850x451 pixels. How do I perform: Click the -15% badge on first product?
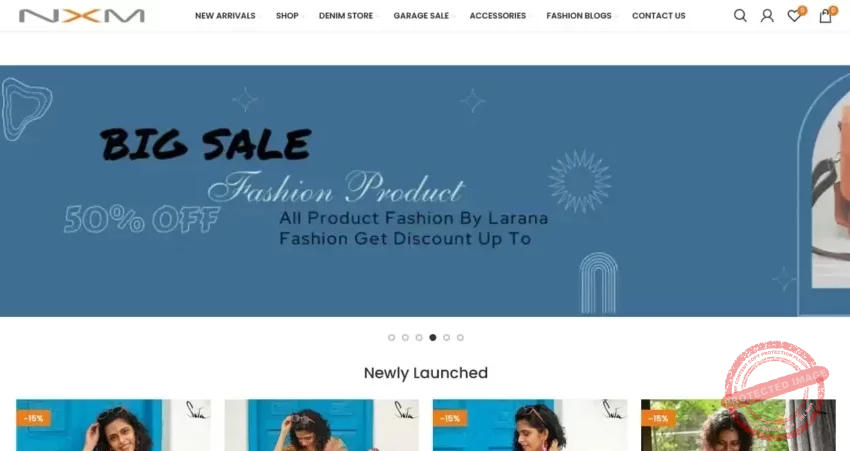[34, 418]
